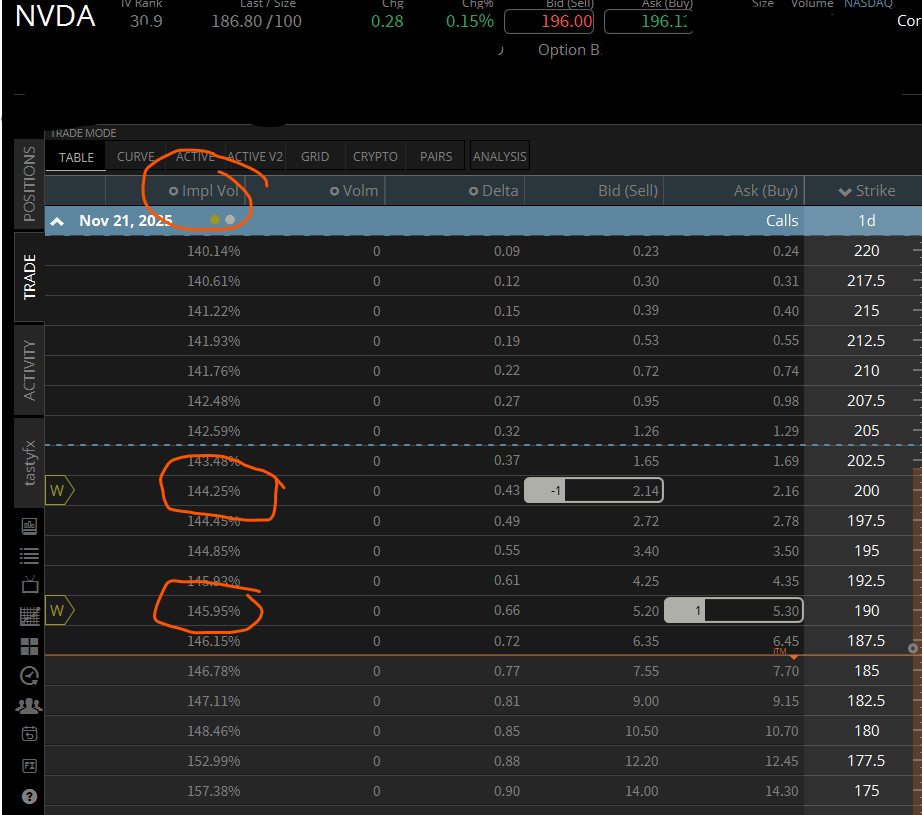Open the Delta column selector circle
922x815 pixels.
[473, 191]
